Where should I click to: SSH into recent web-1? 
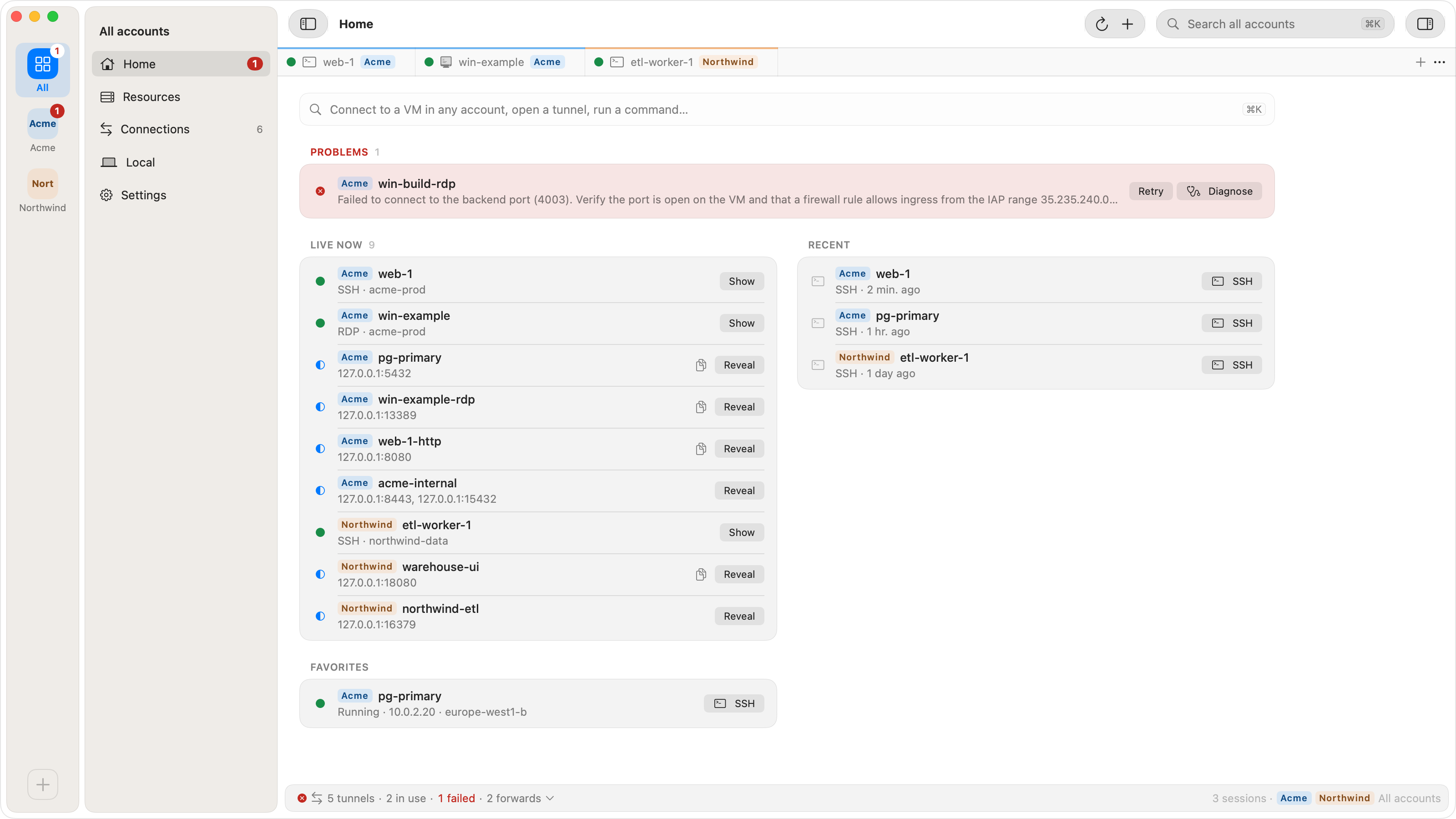pos(1232,282)
